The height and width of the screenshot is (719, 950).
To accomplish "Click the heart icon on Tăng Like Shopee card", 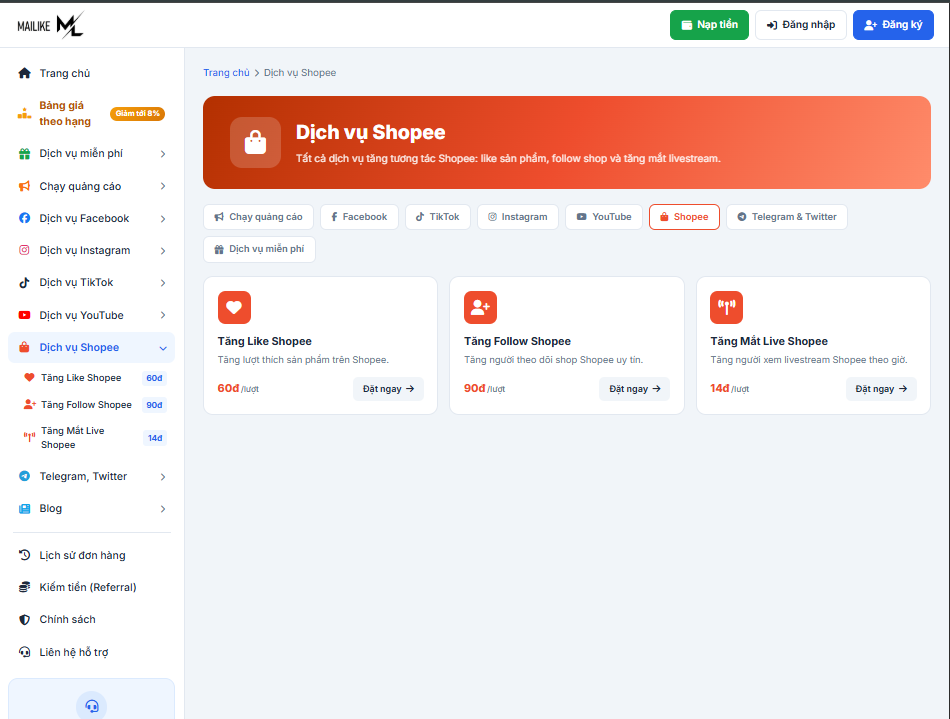I will click(x=234, y=308).
